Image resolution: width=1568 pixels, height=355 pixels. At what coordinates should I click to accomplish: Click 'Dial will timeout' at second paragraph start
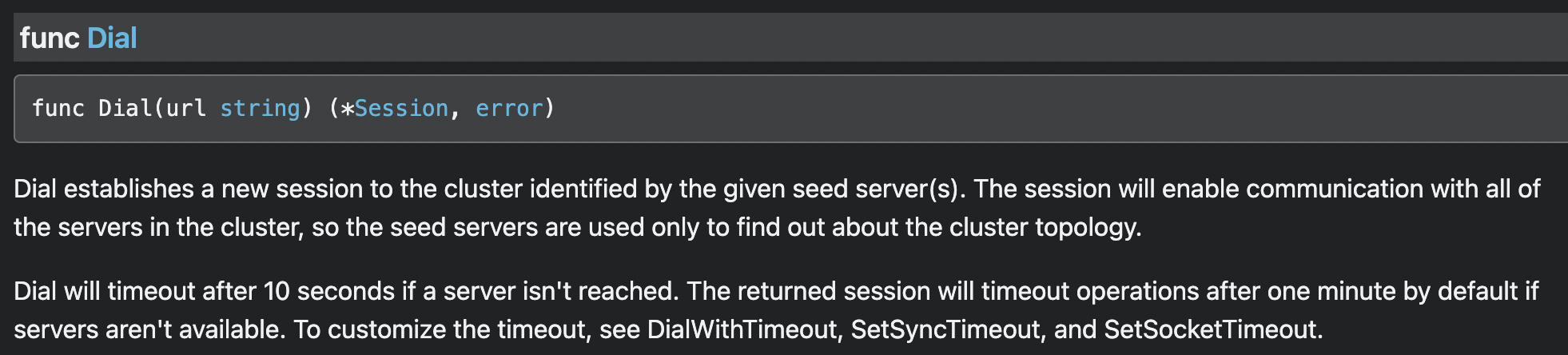[x=105, y=291]
